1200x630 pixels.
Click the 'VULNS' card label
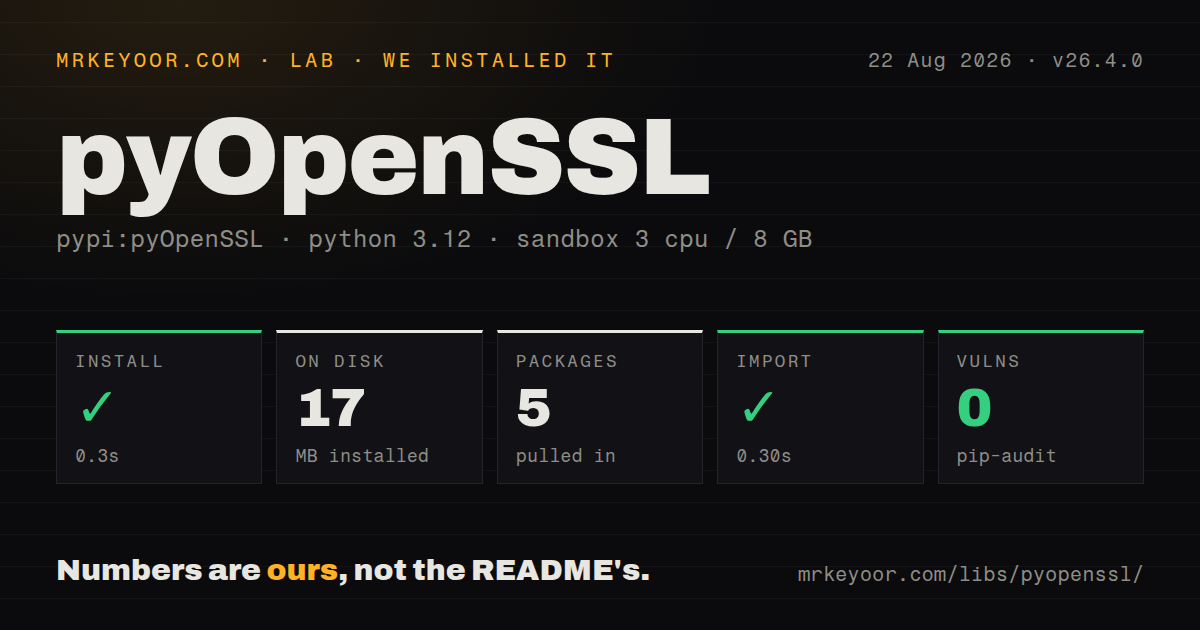pos(988,362)
